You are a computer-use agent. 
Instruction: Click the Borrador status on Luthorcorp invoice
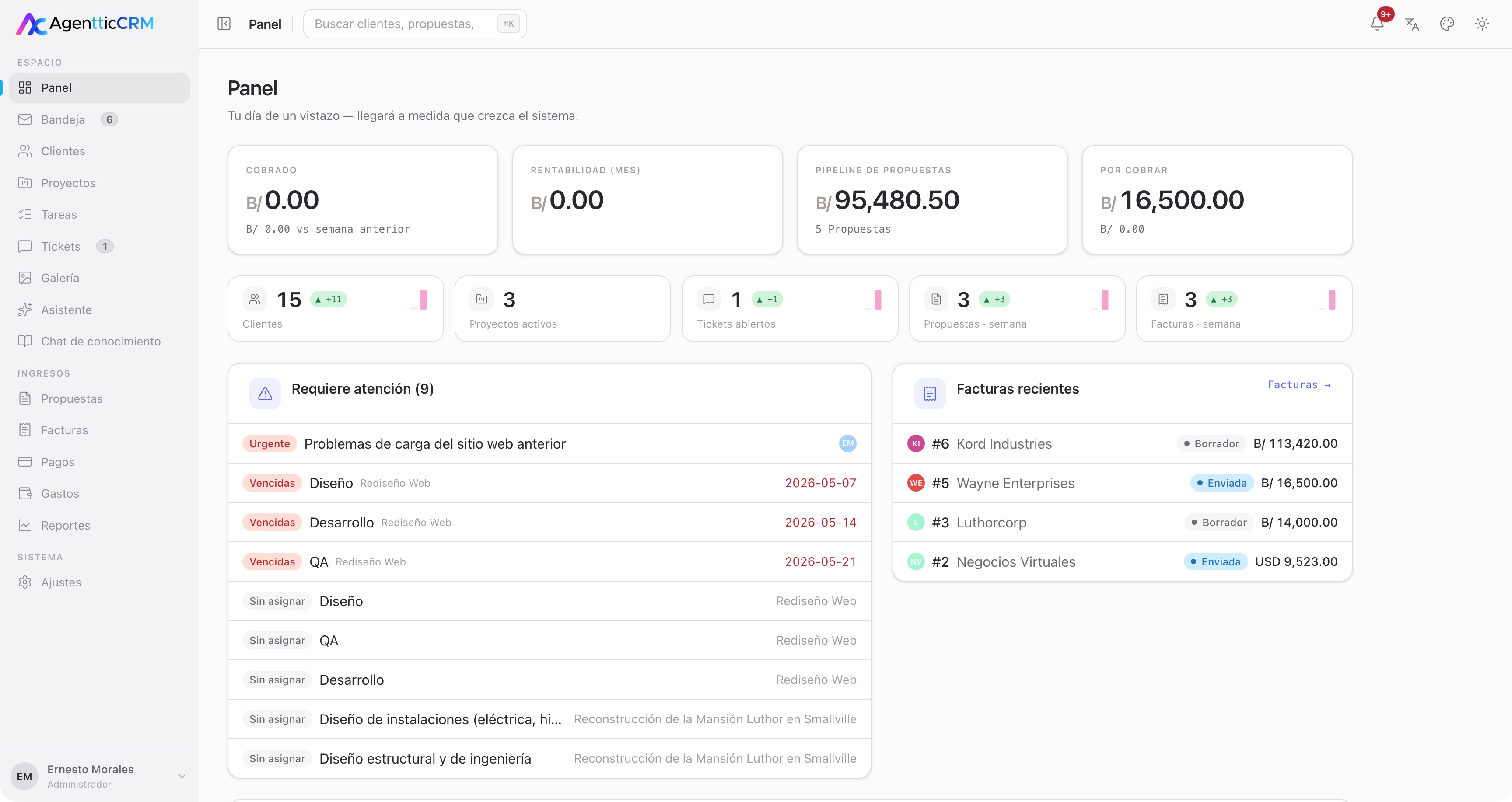coord(1218,522)
